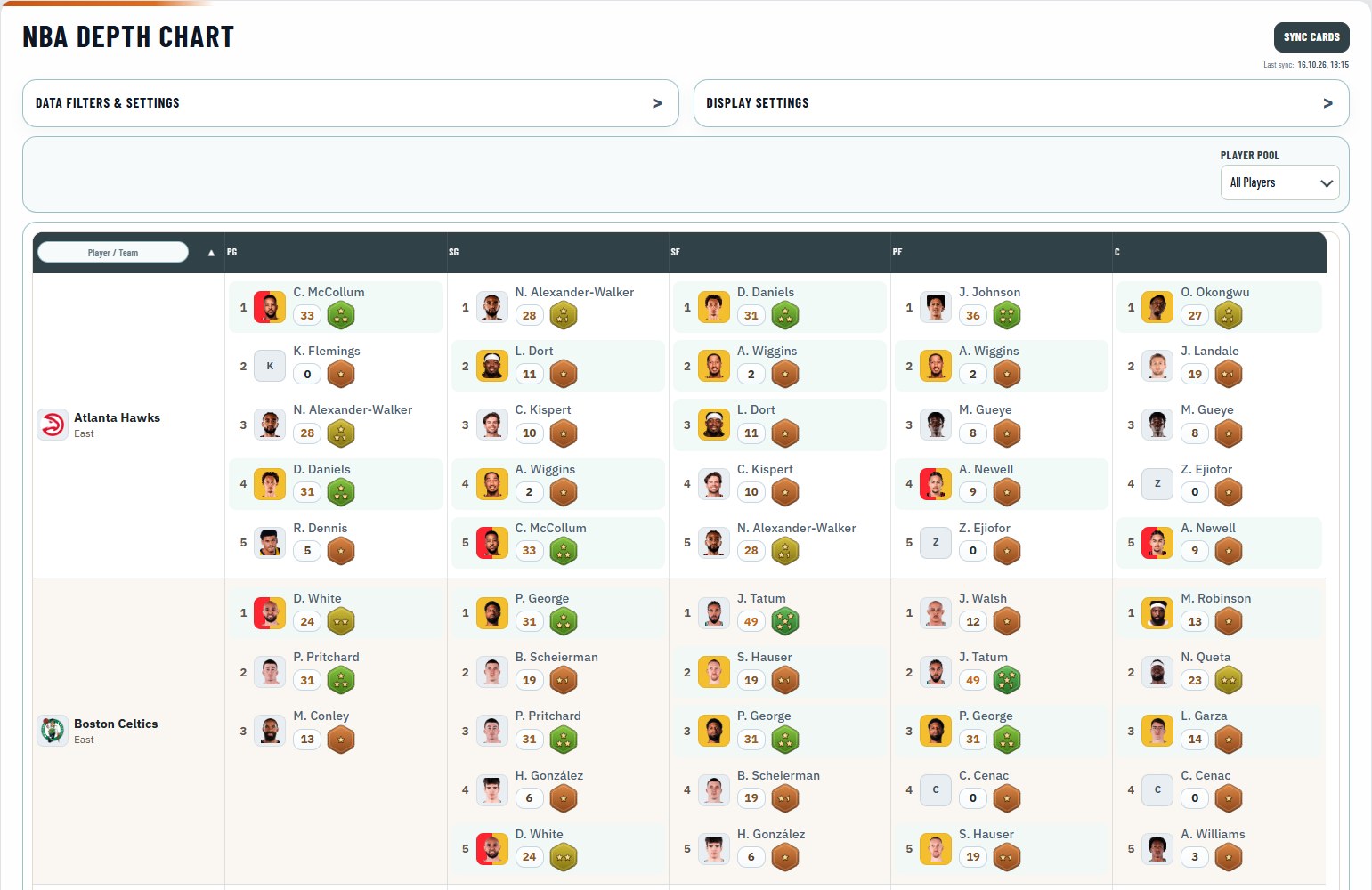Image resolution: width=1372 pixels, height=890 pixels.
Task: Click the K. Flemings player name
Action: click(x=327, y=351)
